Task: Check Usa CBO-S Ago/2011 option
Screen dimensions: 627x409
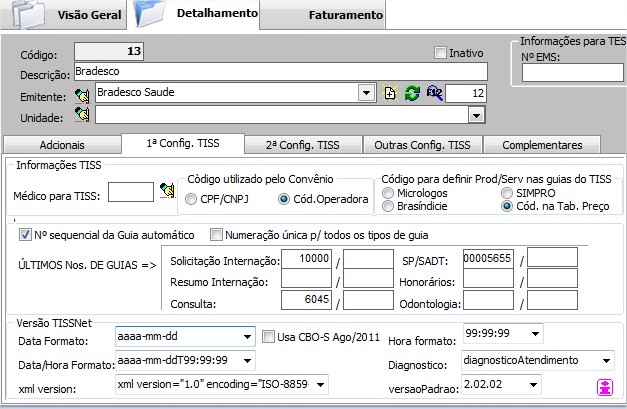Action: pyautogui.click(x=268, y=335)
